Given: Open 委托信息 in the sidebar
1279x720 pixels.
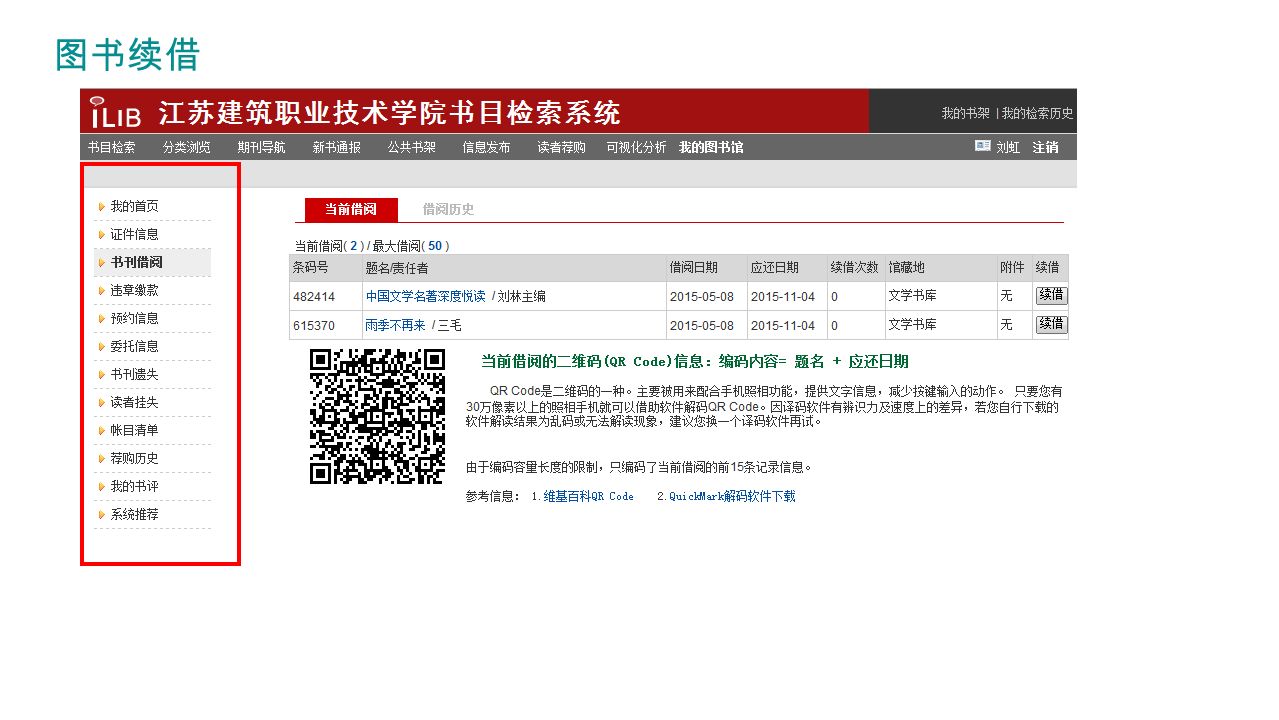Looking at the screenshot, I should click(134, 346).
